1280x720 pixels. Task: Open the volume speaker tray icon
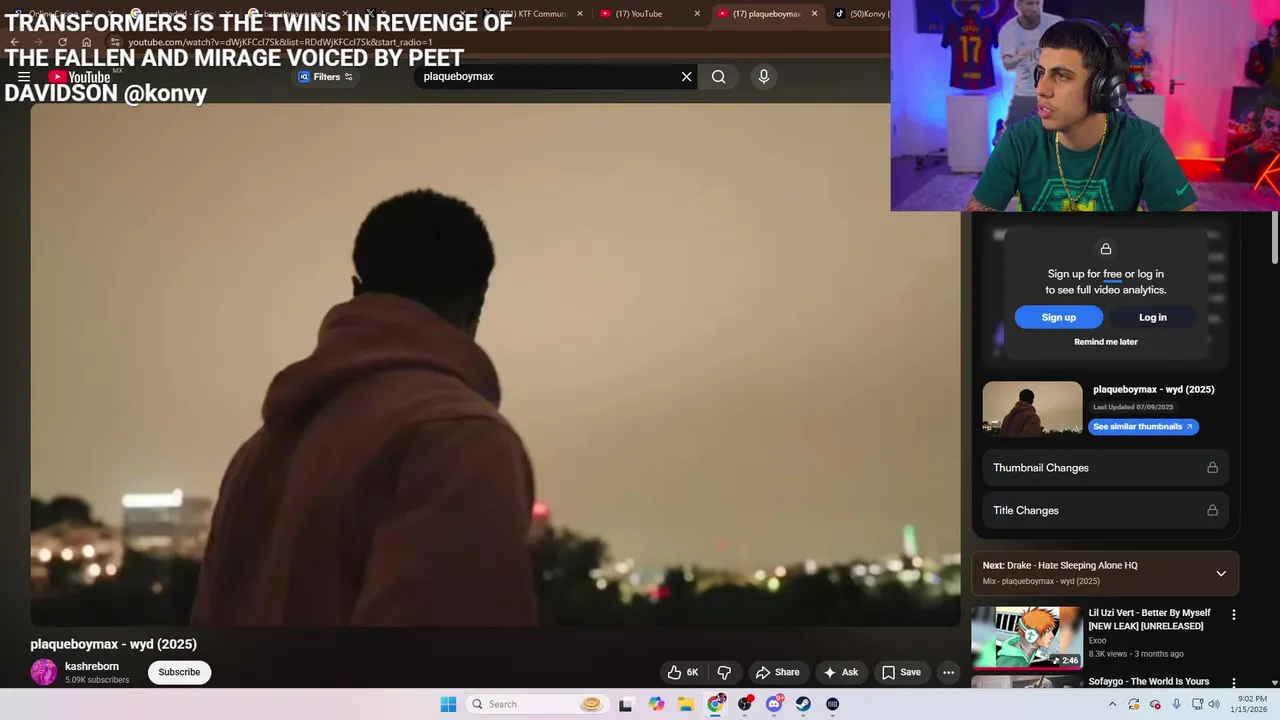pos(1214,704)
